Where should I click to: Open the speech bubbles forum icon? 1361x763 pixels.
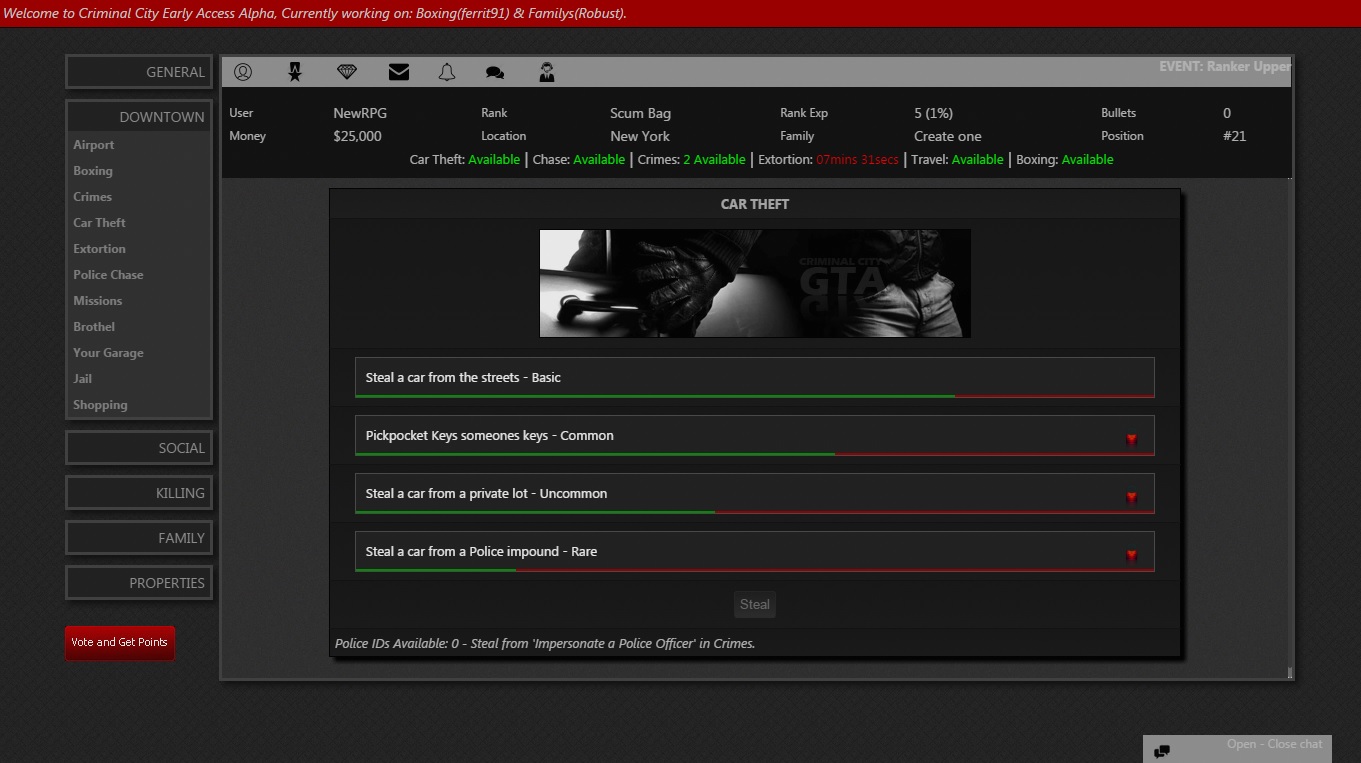point(495,72)
